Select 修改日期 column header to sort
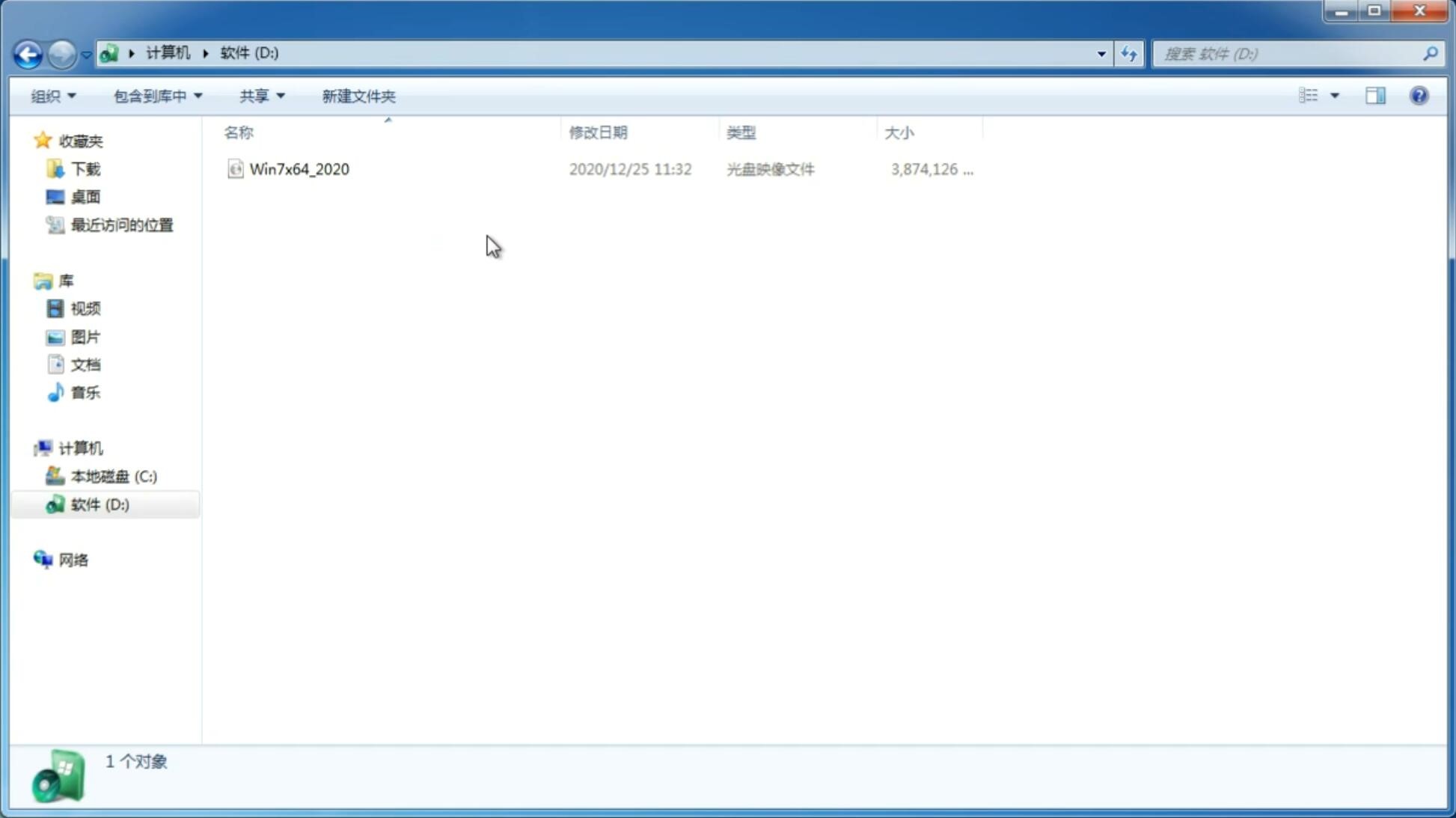This screenshot has width=1456, height=818. point(597,132)
